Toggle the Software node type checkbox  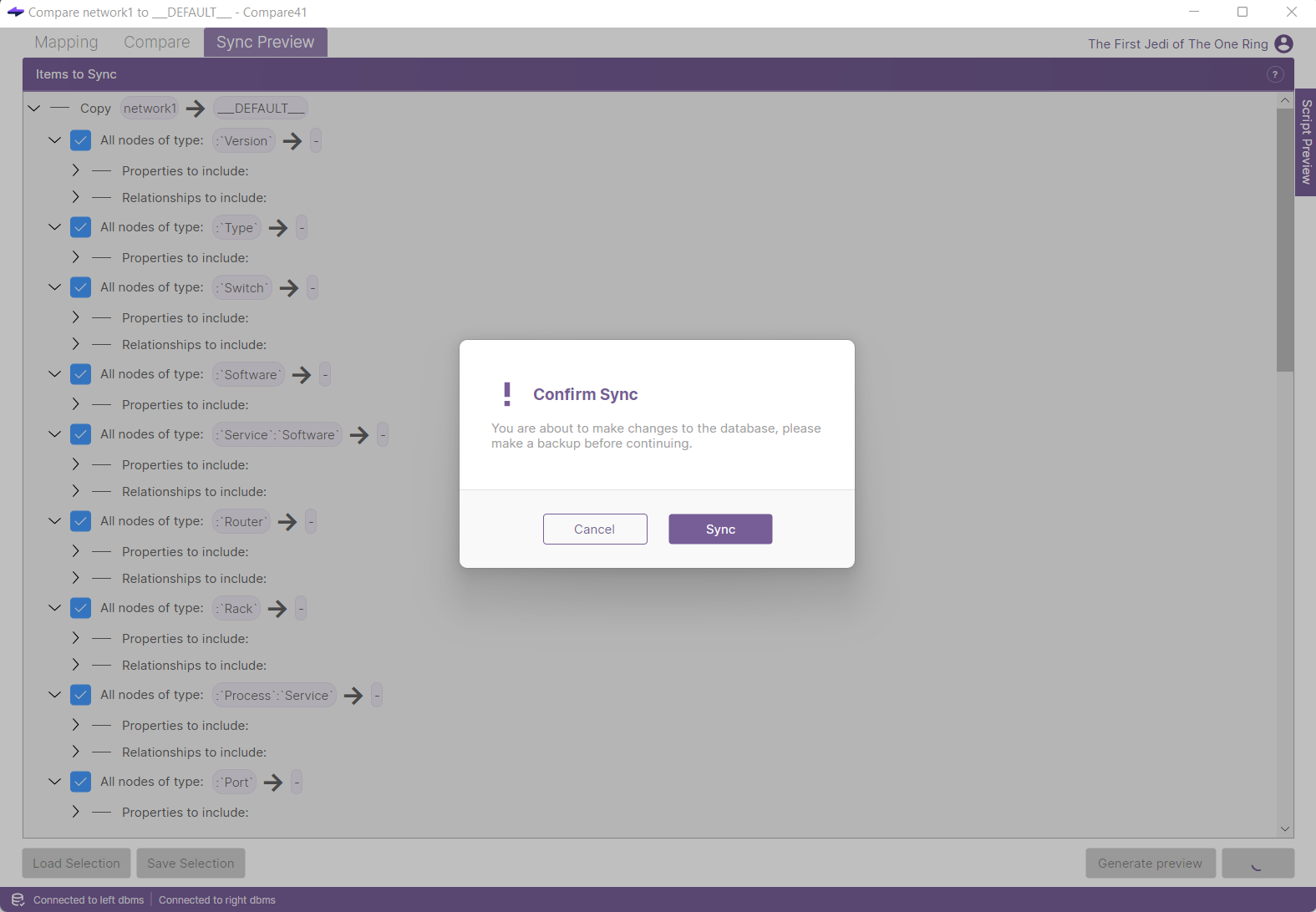click(81, 374)
